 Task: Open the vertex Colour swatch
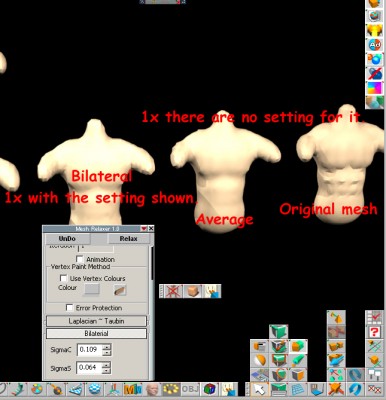pyautogui.click(x=92, y=289)
